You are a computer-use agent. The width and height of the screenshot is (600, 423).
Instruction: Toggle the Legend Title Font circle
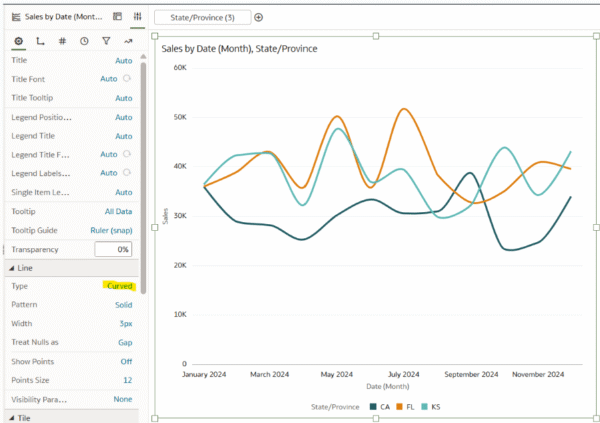pos(127,154)
